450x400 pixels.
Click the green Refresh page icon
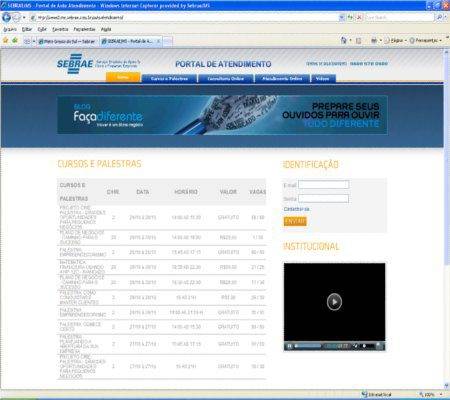point(350,17)
